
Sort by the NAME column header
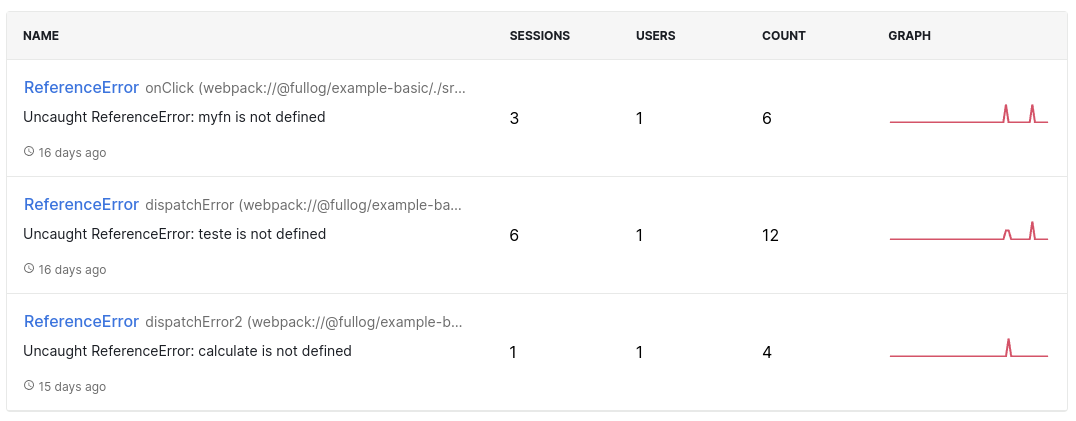tap(41, 36)
